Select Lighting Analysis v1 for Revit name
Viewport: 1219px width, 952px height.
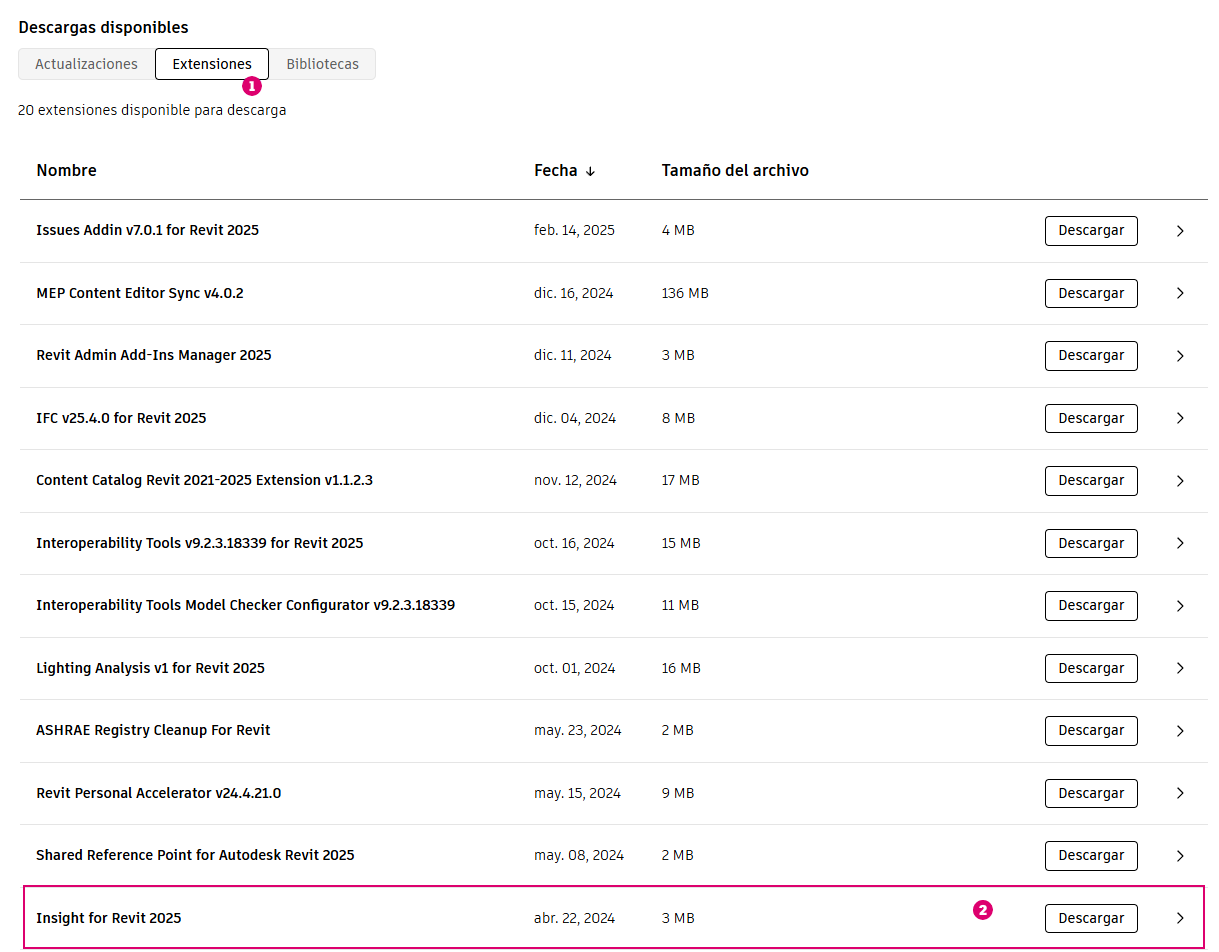pyautogui.click(x=150, y=668)
